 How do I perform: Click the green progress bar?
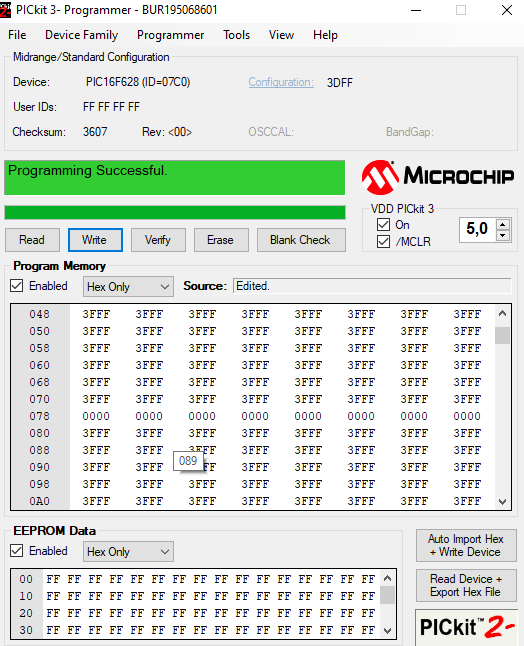(175, 213)
